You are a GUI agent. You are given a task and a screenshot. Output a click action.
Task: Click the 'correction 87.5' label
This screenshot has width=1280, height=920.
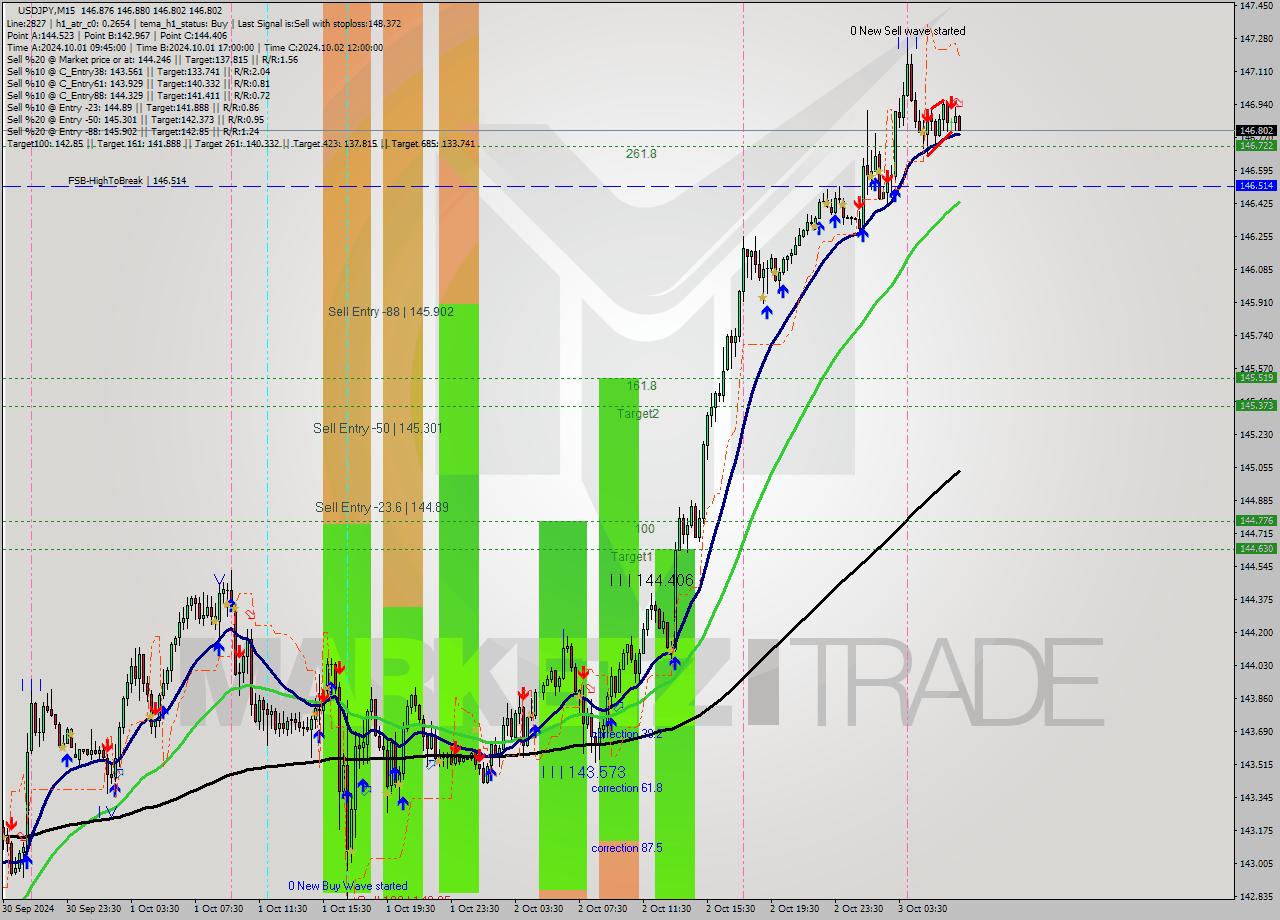[x=626, y=848]
